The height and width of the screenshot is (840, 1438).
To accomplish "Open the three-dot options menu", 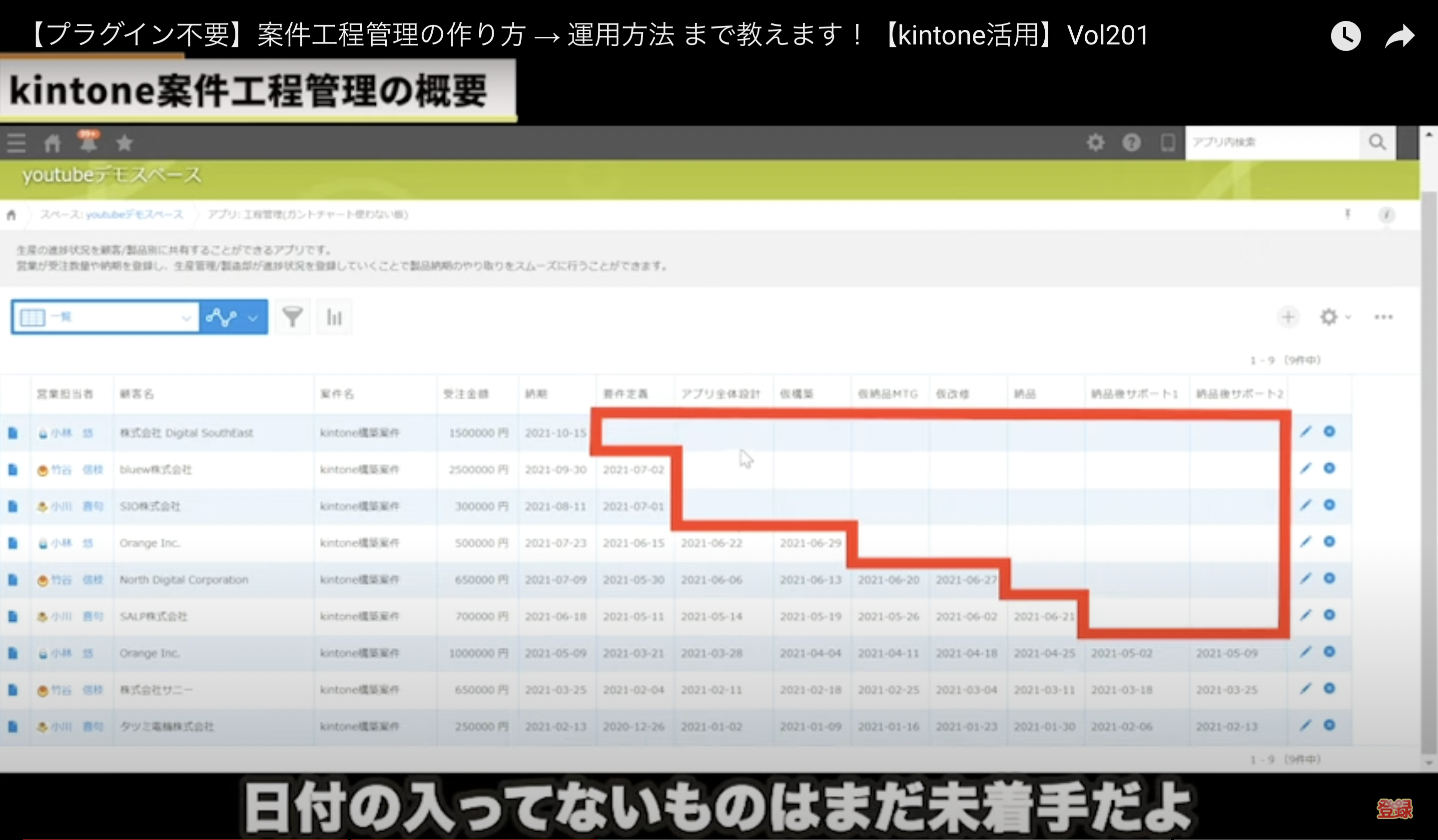I will (1383, 317).
